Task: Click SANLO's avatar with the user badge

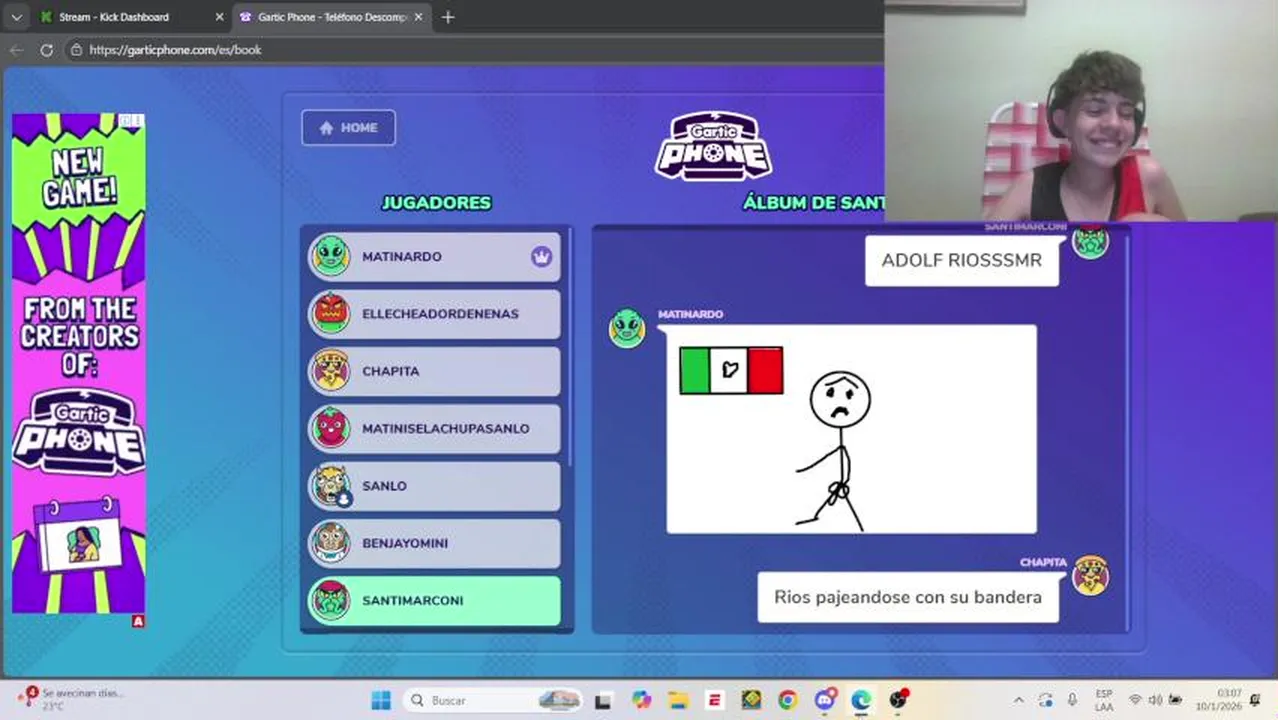Action: point(330,485)
